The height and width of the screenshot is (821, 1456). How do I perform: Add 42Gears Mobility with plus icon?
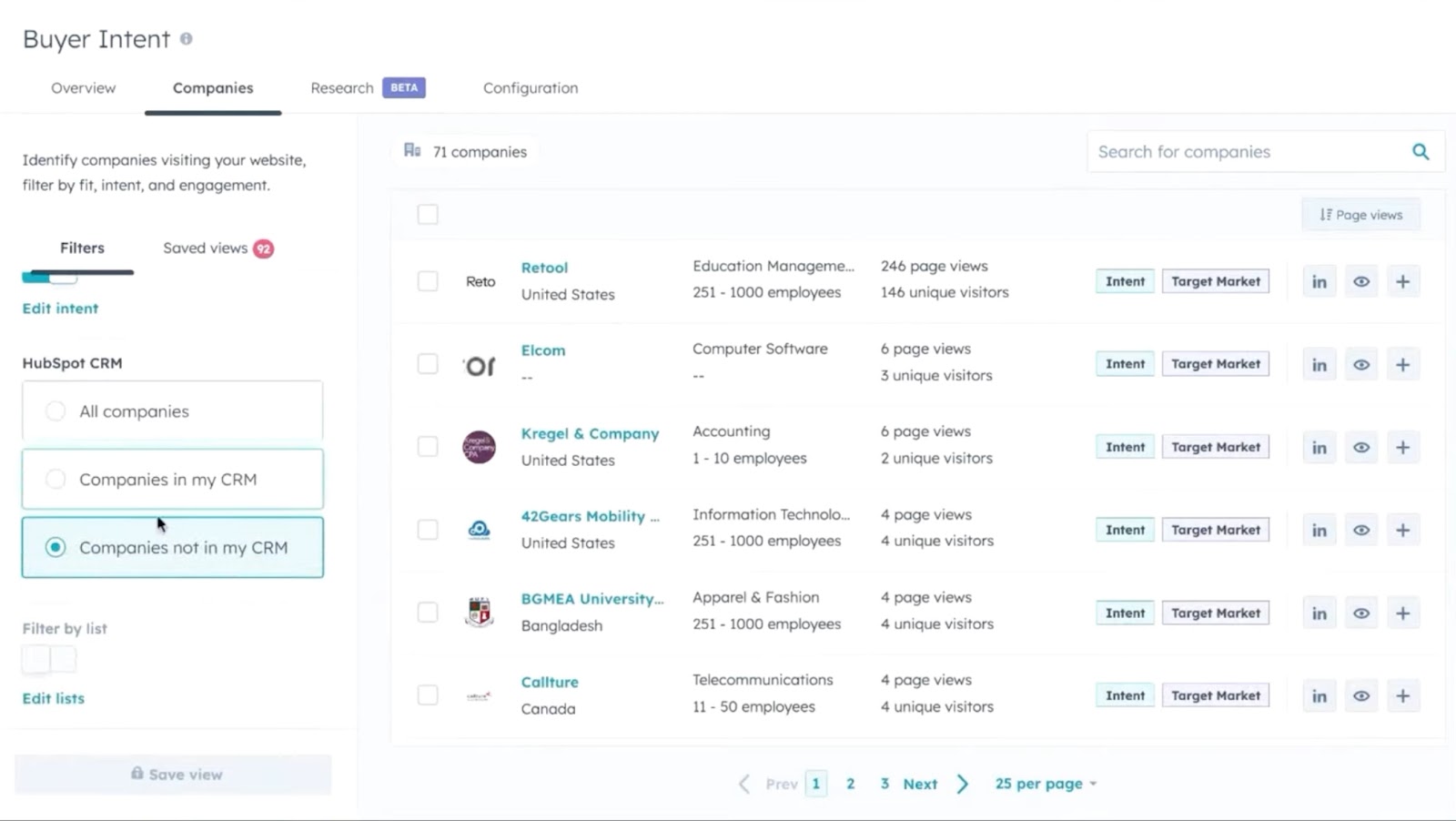click(1403, 531)
